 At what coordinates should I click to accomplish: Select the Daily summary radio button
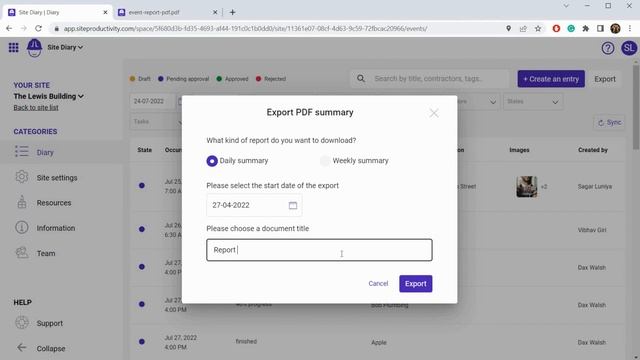coord(211,161)
